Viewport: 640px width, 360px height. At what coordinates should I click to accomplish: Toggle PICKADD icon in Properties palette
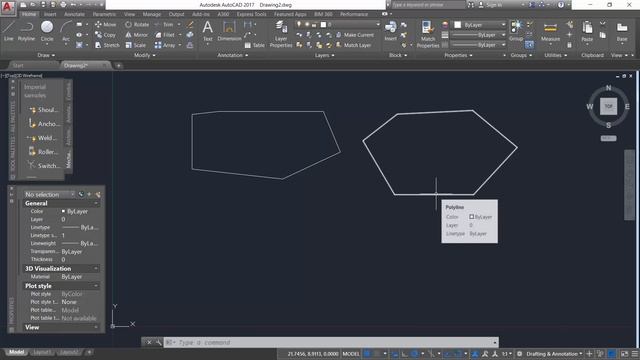click(81, 194)
